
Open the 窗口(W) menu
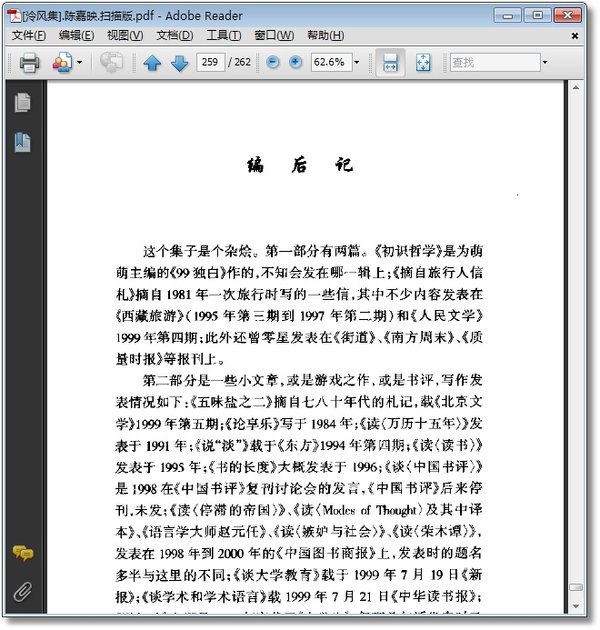[x=274, y=35]
